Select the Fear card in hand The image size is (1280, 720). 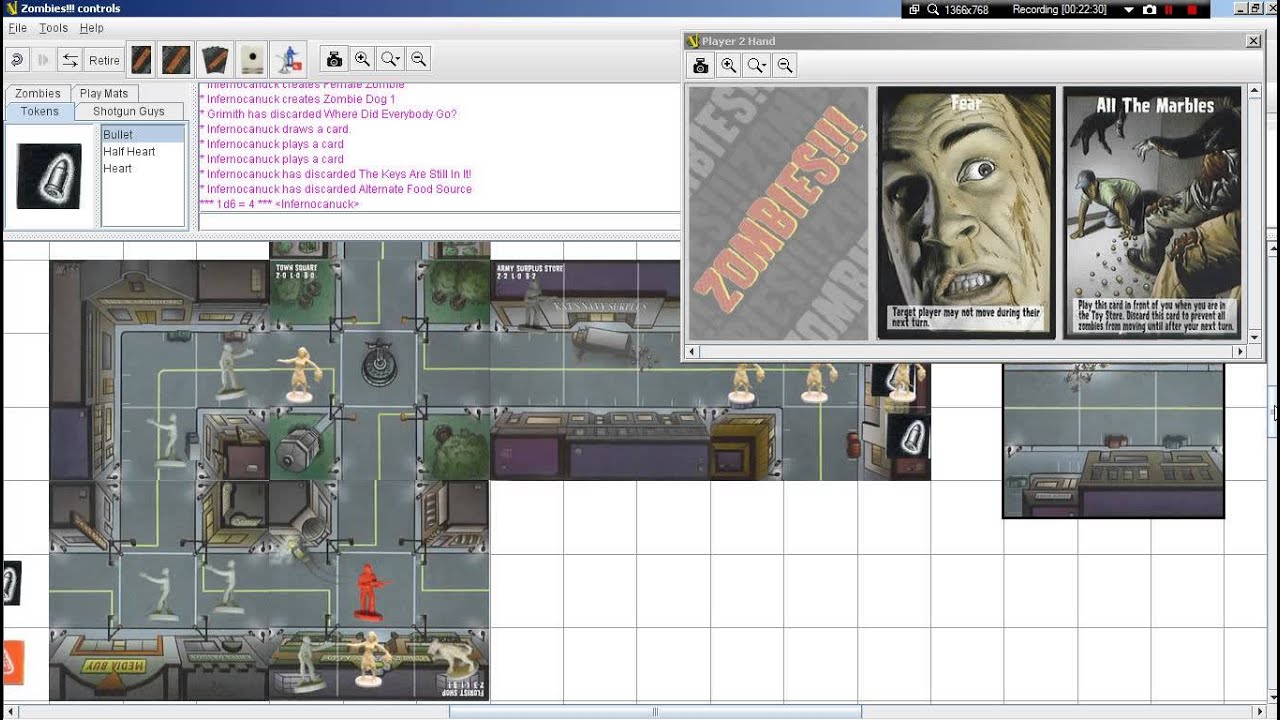click(x=966, y=213)
